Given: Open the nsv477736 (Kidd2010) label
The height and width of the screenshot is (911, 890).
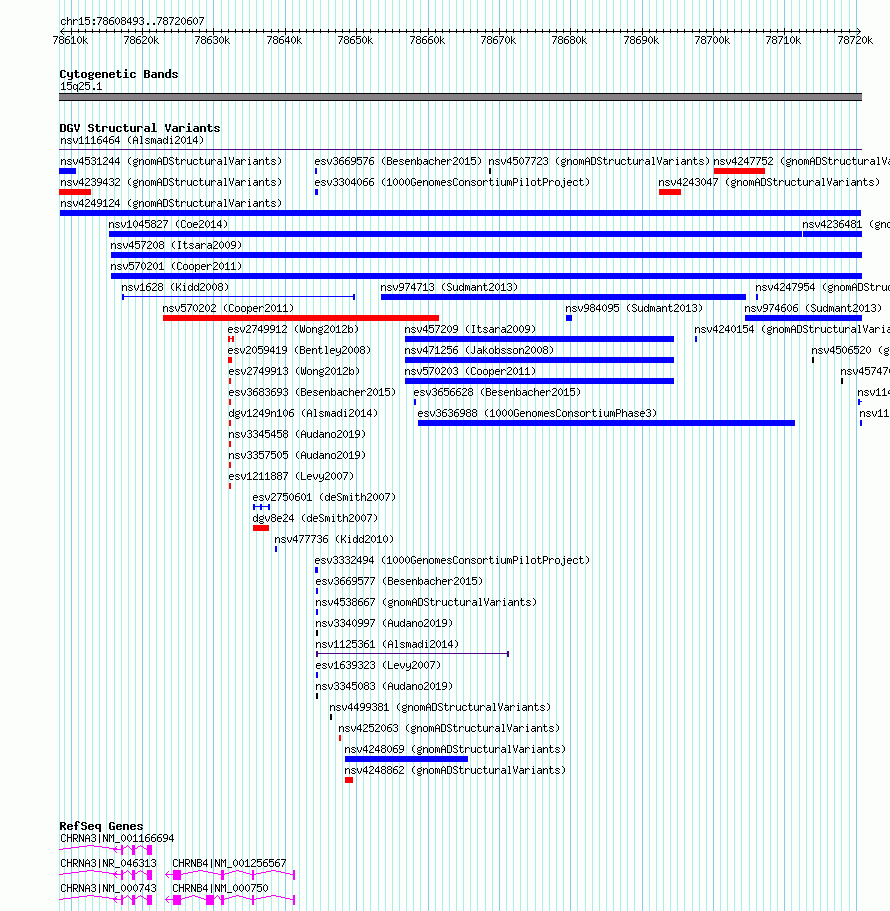Looking at the screenshot, I should (334, 539).
